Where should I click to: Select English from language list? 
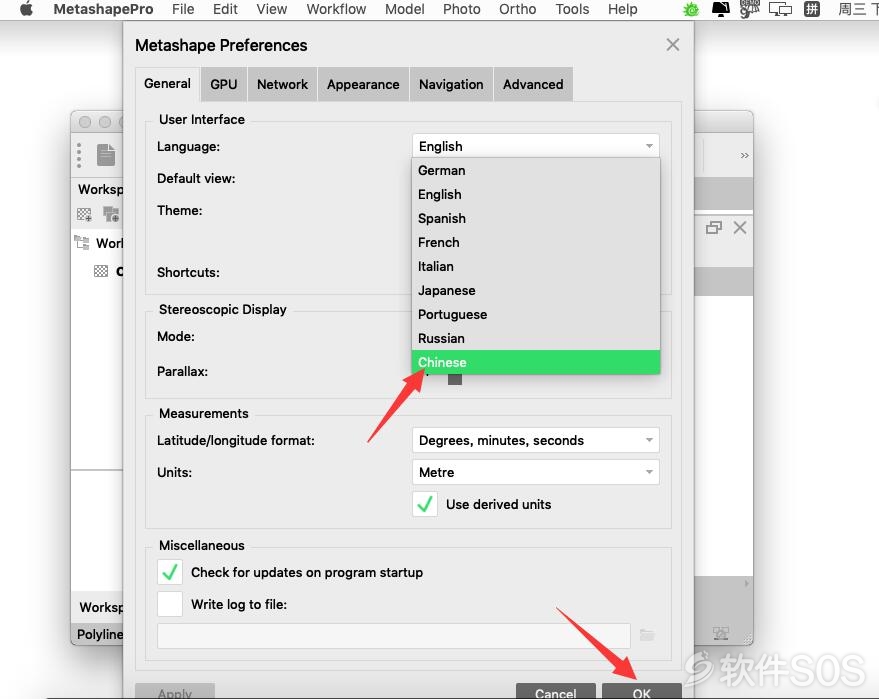pyautogui.click(x=535, y=195)
